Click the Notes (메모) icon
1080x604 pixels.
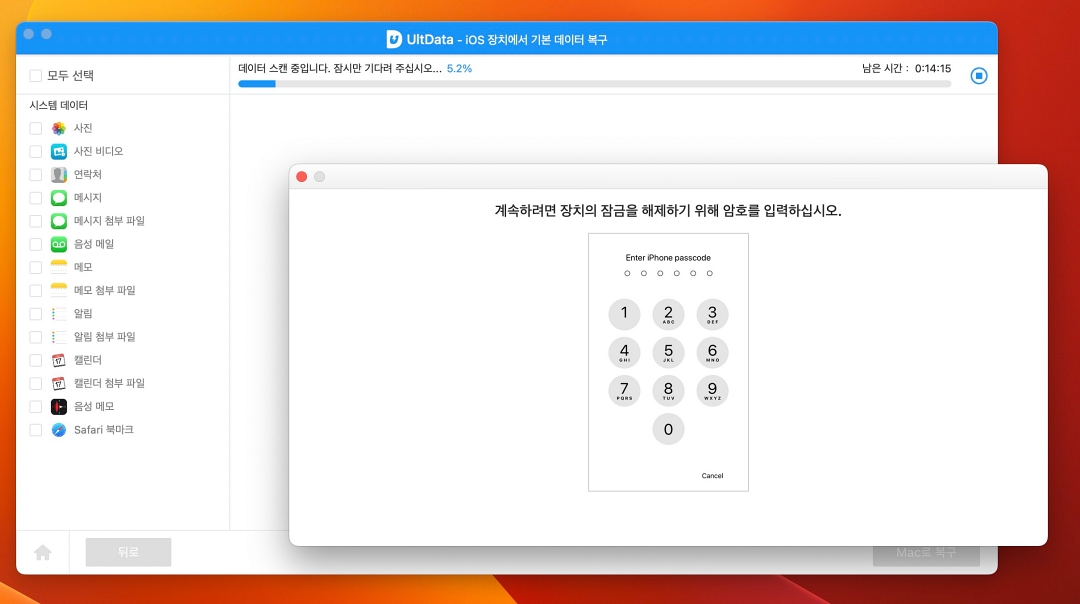59,267
